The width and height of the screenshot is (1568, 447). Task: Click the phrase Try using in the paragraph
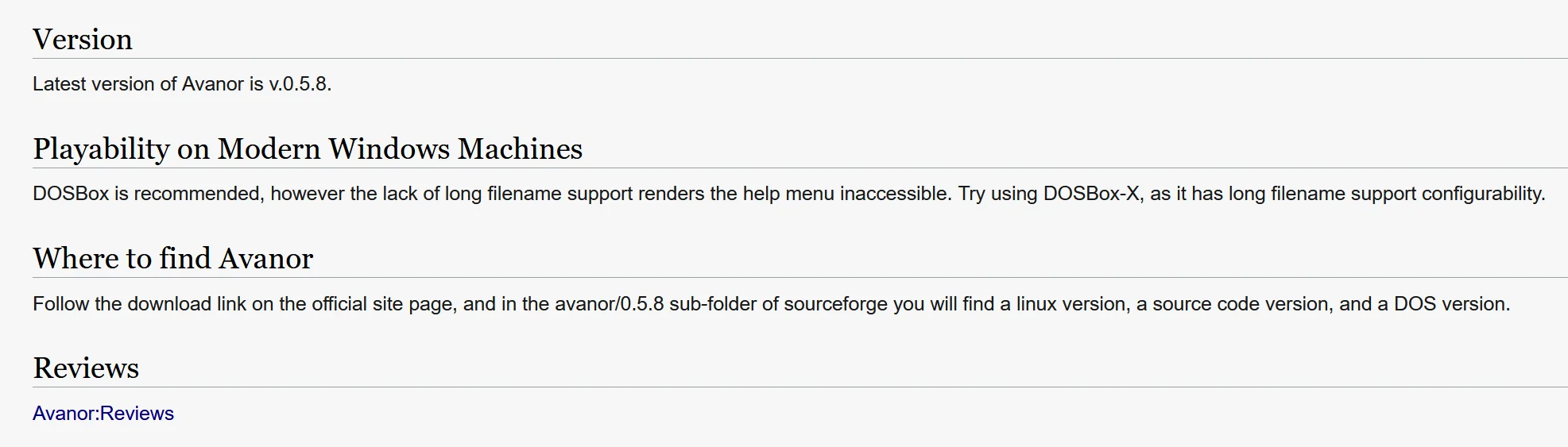[x=997, y=194]
